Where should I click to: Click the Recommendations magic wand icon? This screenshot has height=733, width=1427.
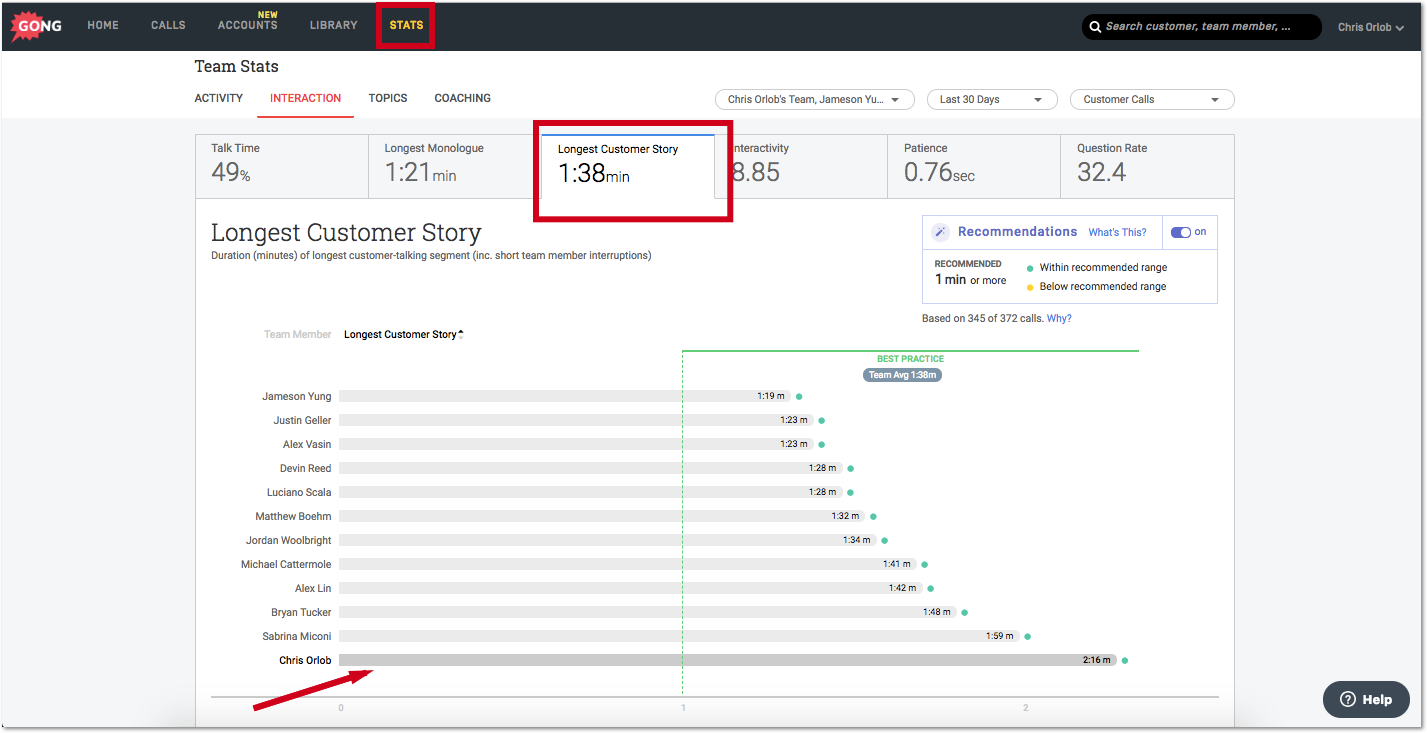pos(939,231)
